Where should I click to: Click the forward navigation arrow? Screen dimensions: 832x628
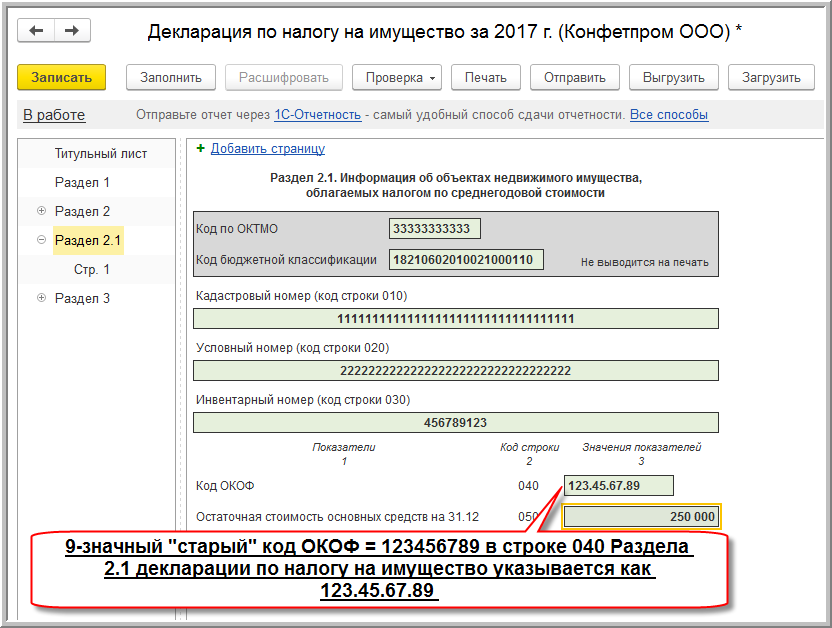click(x=71, y=31)
